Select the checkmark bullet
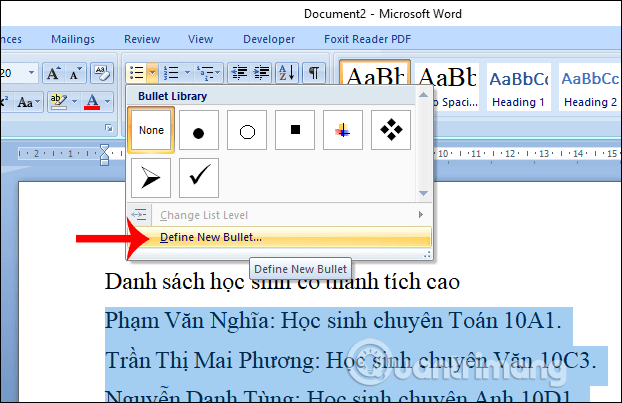The image size is (622, 403). (x=199, y=178)
